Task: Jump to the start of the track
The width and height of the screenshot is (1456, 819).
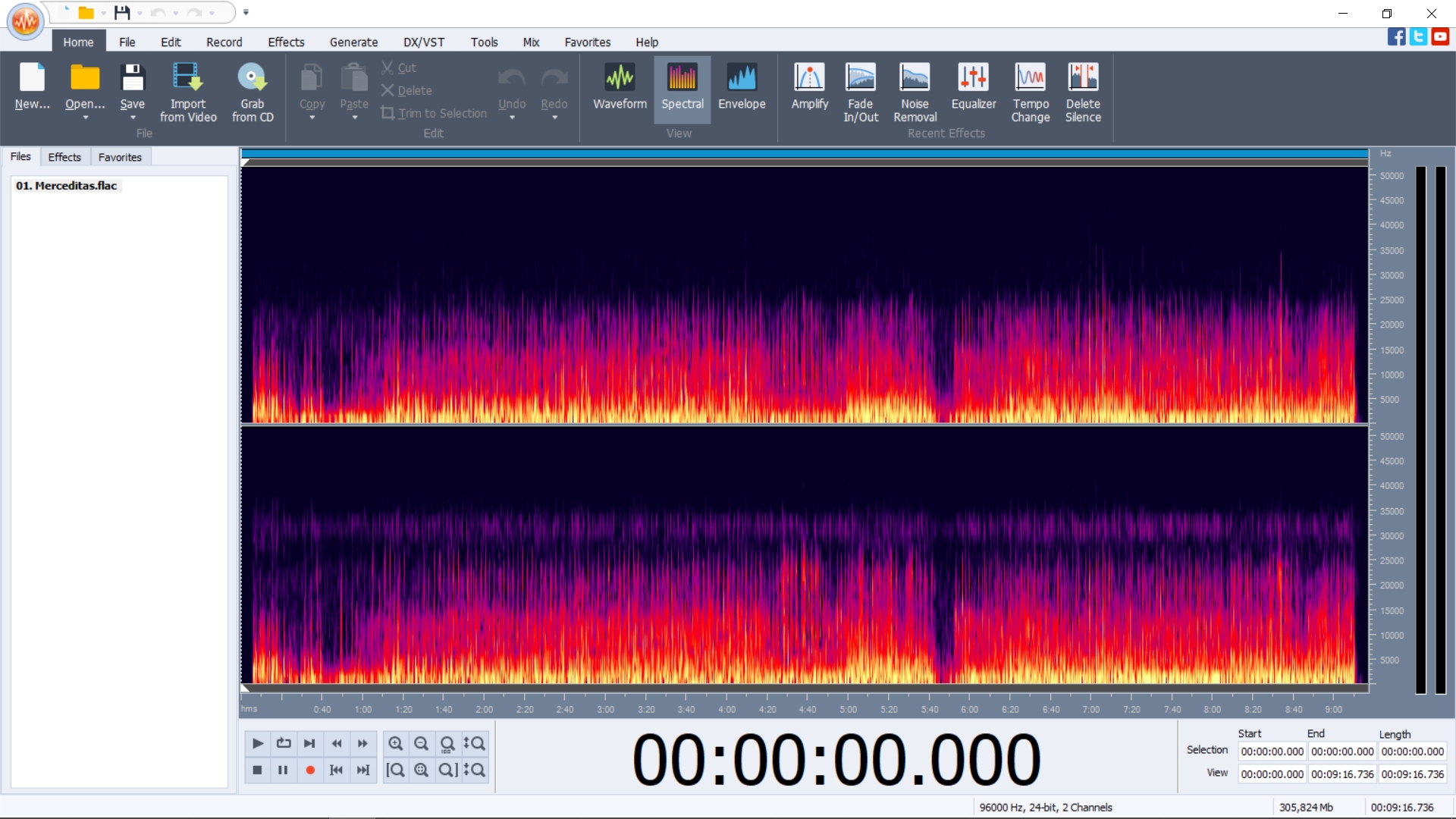Action: pos(336,770)
